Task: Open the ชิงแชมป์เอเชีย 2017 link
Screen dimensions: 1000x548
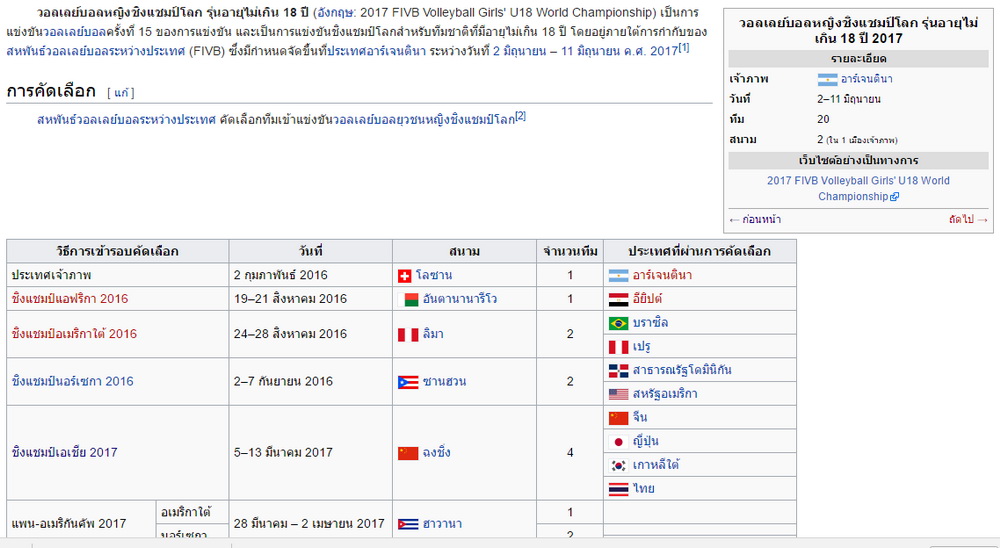Action: (64, 452)
